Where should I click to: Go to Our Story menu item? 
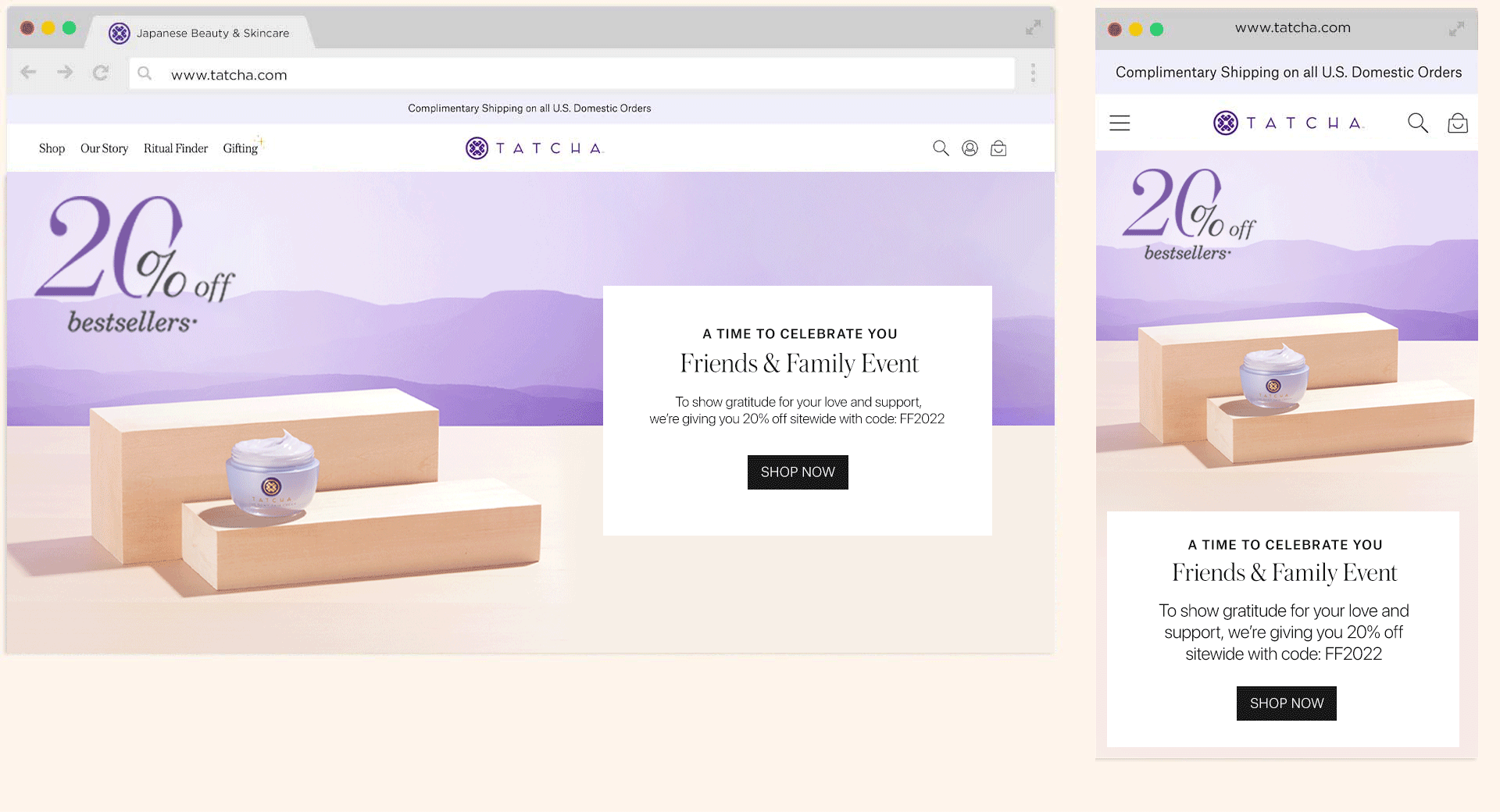(104, 148)
